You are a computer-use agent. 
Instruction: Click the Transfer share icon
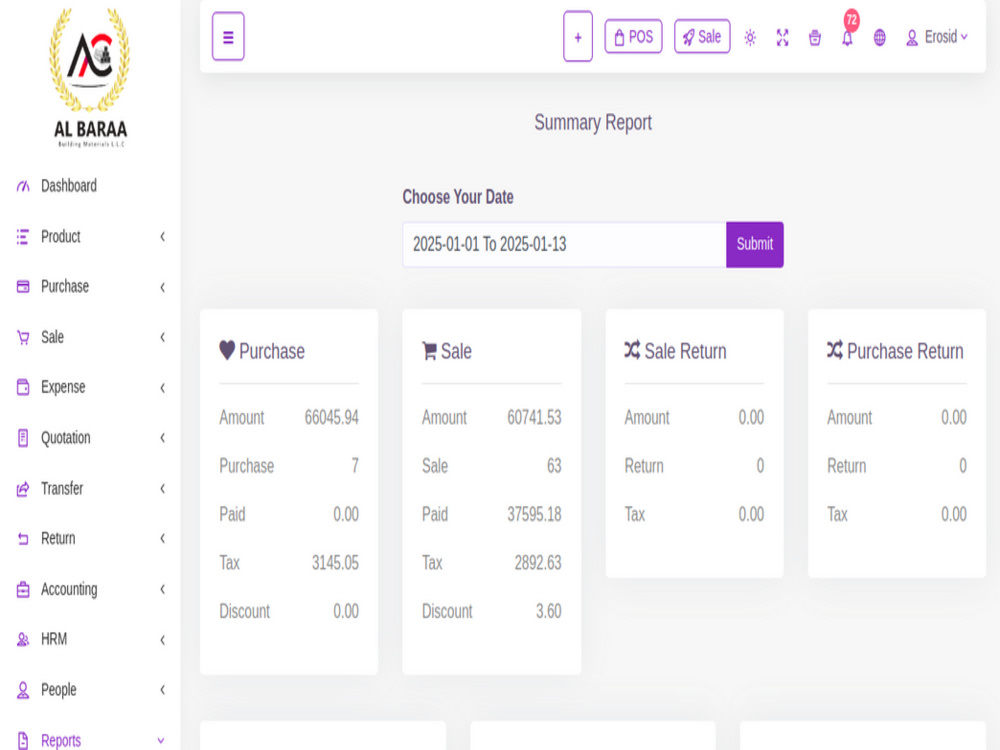click(x=23, y=489)
